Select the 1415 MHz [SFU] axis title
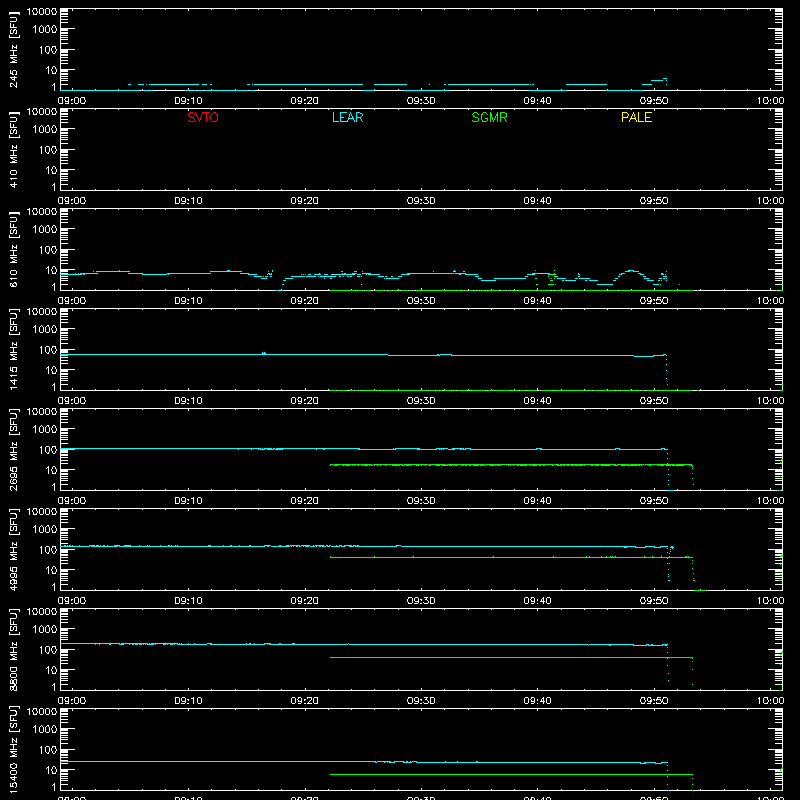The width and height of the screenshot is (800, 800). tap(13, 349)
